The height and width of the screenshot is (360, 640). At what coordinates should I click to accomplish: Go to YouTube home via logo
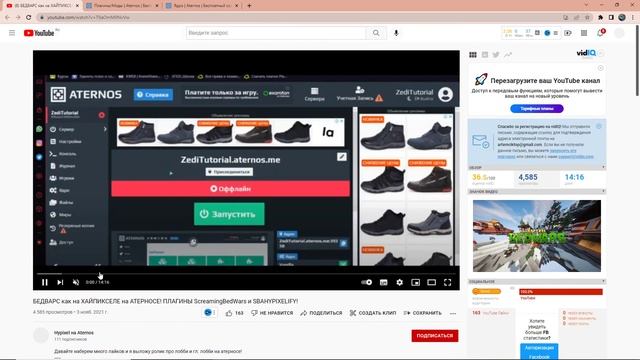[x=39, y=33]
